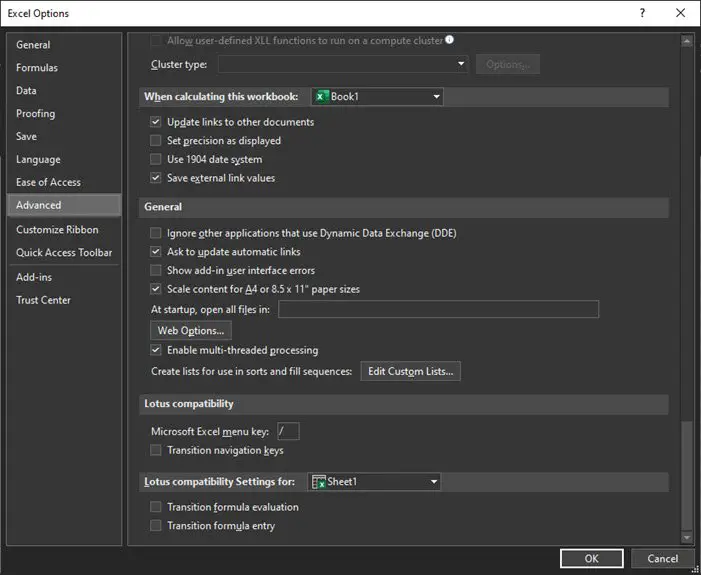Click Edit Custom Lists button
This screenshot has width=701, height=575.
point(410,372)
